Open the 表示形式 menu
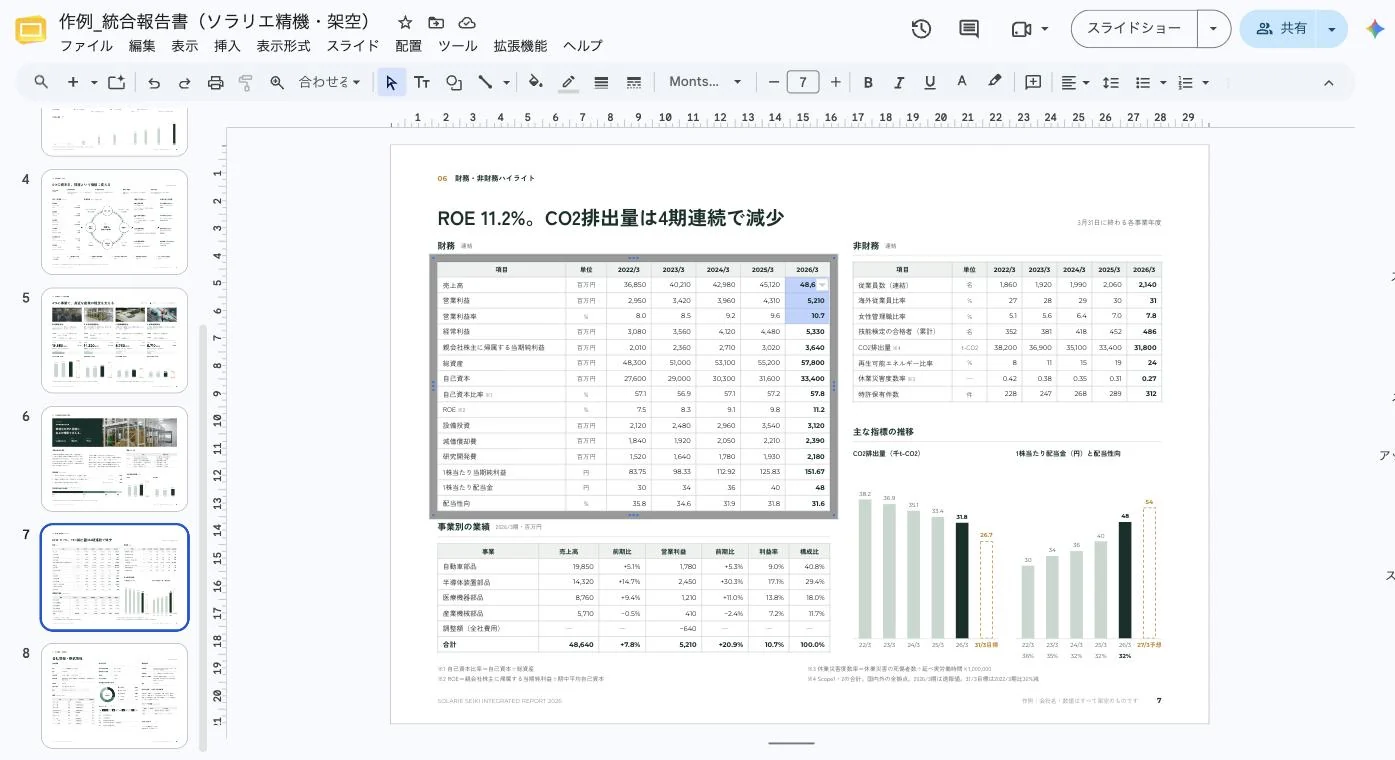 coord(283,46)
